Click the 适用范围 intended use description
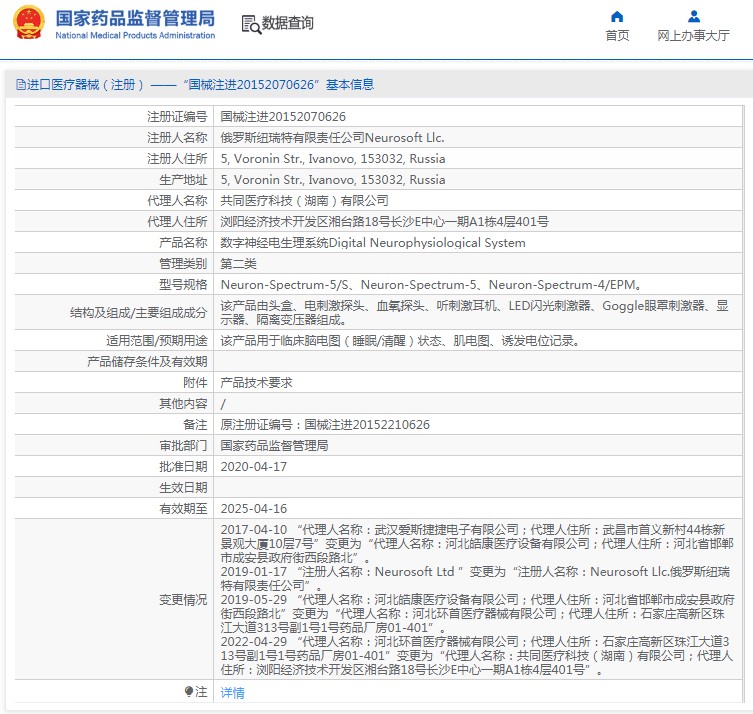Image resolution: width=753 pixels, height=714 pixels. tap(401, 341)
